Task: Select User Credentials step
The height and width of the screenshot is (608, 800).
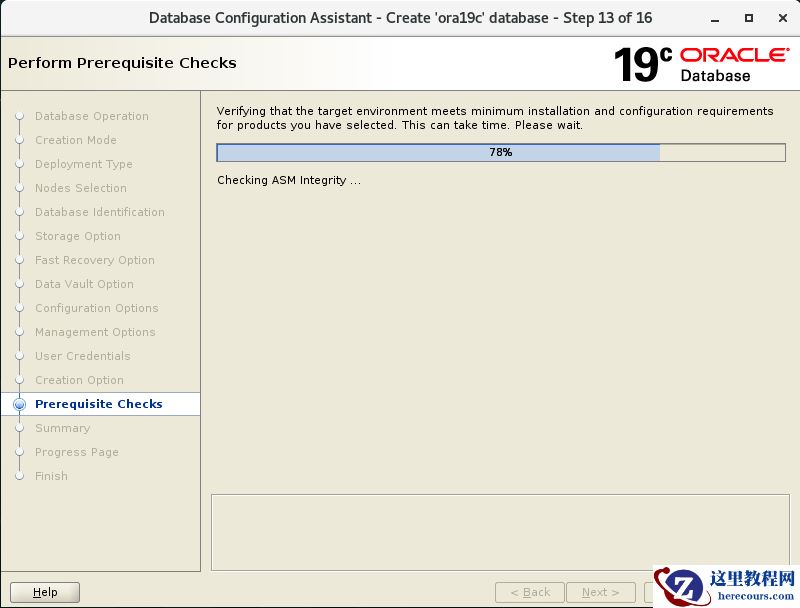Action: coord(83,356)
